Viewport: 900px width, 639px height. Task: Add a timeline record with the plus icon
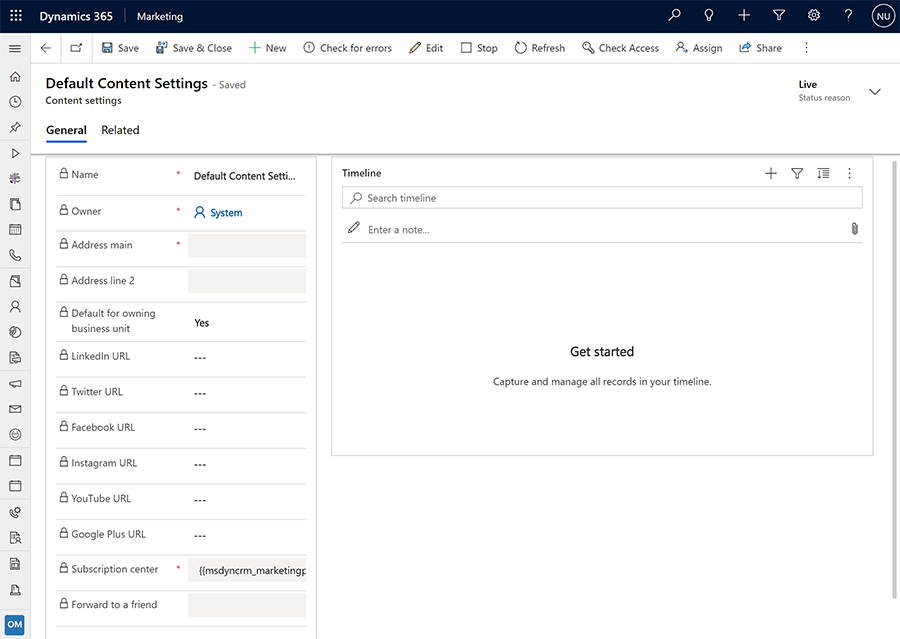[x=771, y=173]
